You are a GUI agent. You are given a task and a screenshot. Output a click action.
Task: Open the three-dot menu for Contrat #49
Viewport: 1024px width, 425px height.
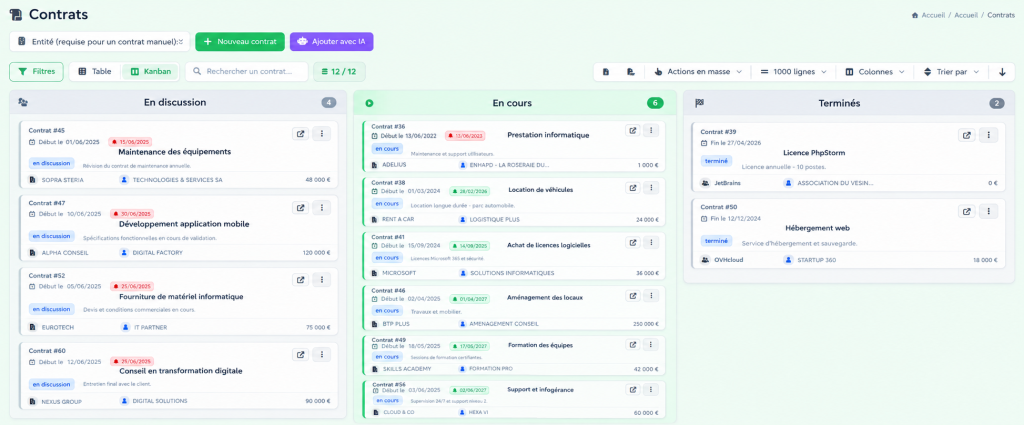(650, 345)
